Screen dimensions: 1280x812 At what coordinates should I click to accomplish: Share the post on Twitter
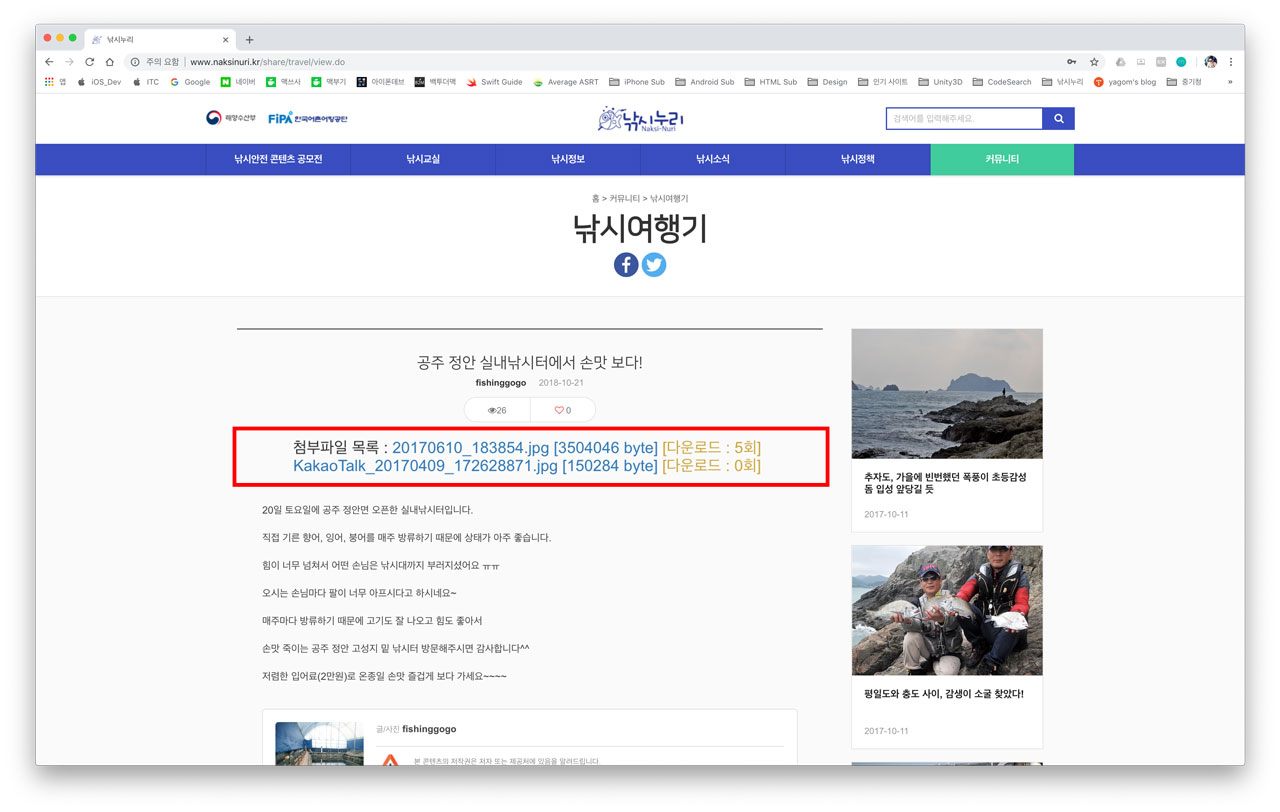[x=654, y=264]
